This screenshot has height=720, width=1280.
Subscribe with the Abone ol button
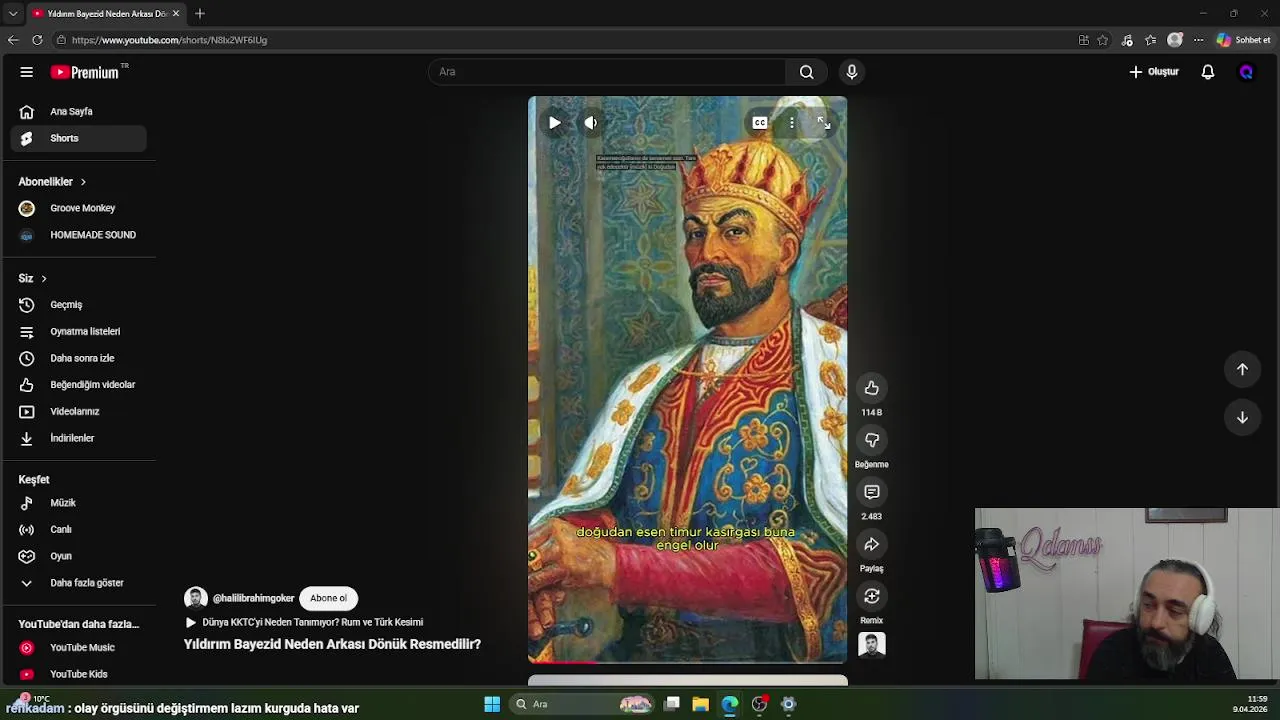328,598
